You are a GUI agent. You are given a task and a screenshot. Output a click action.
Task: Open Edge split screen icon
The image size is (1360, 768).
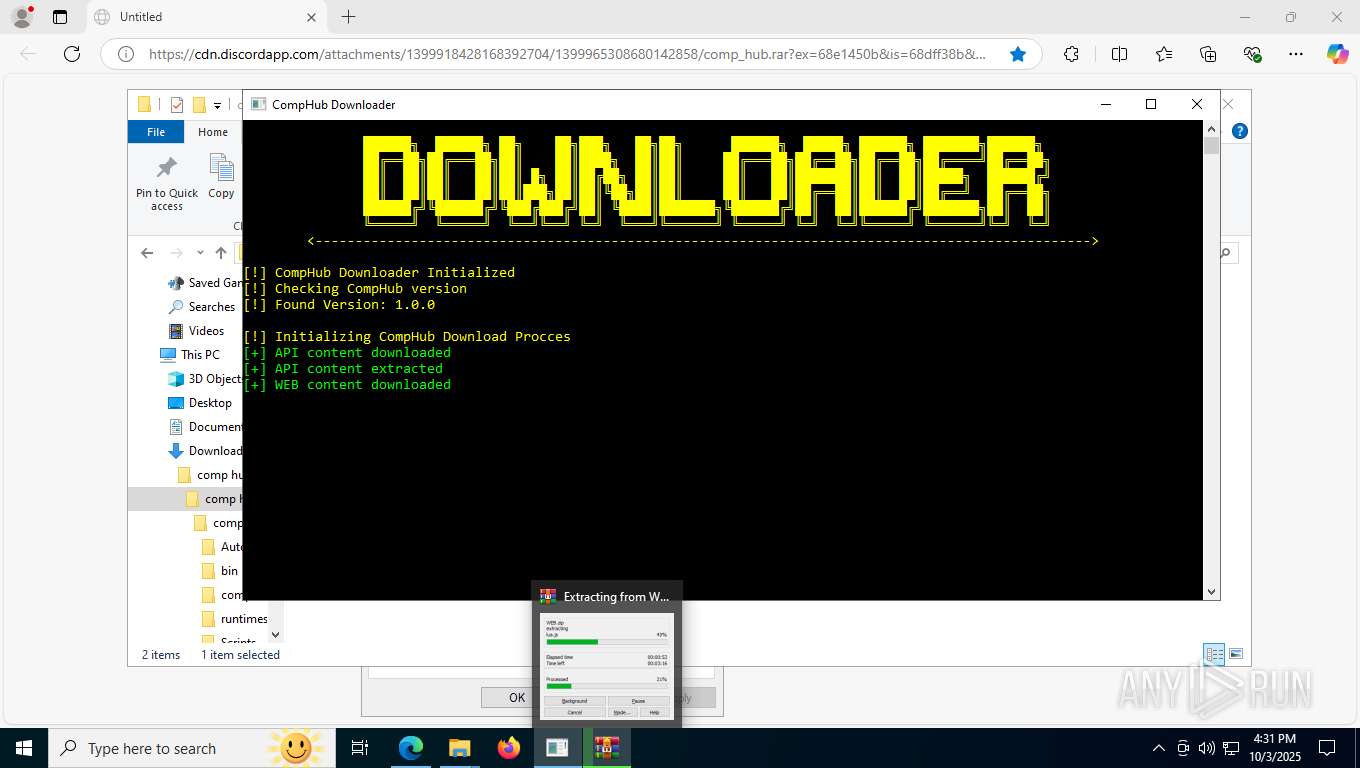tap(1119, 54)
